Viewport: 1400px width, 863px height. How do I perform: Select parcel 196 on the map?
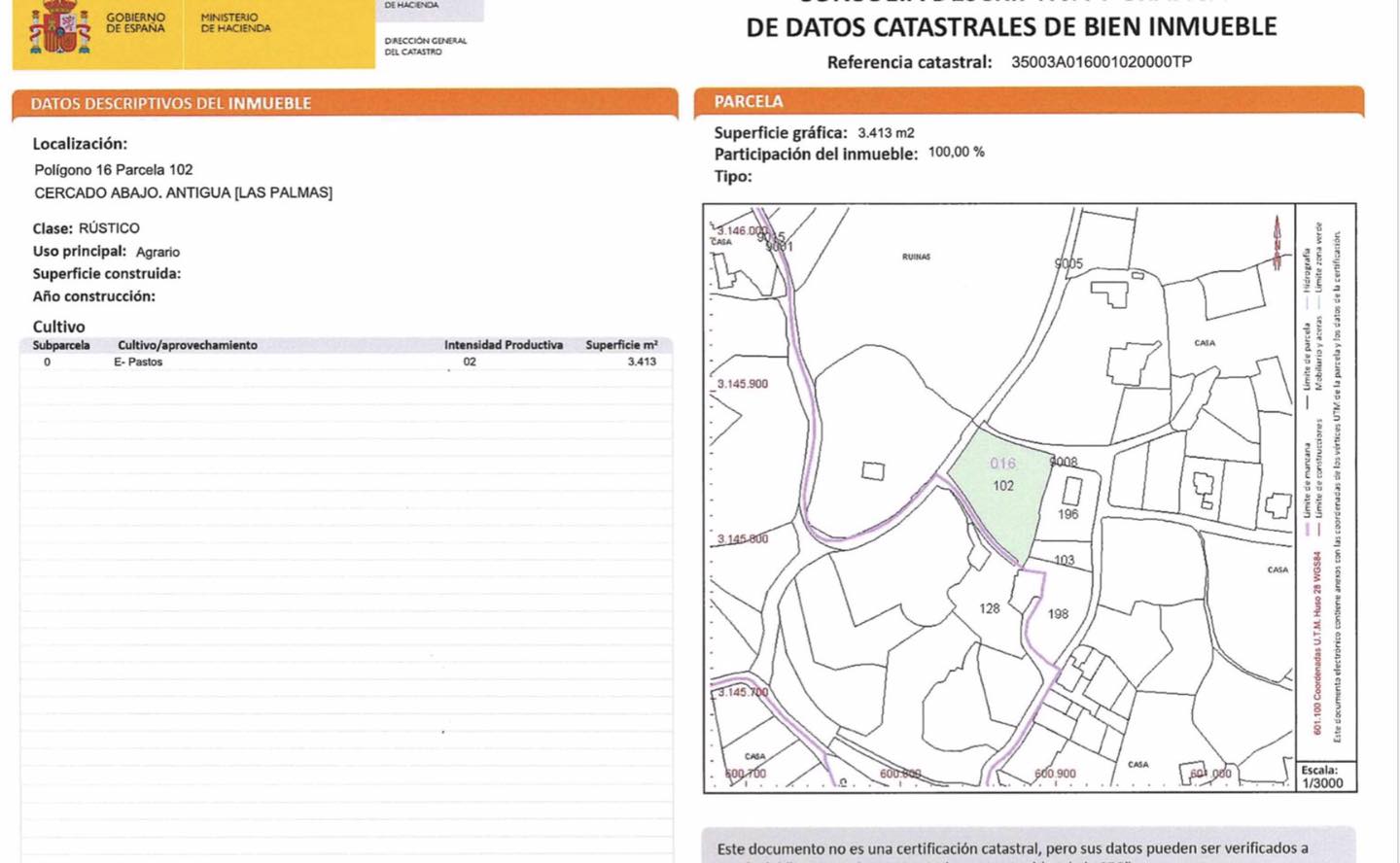click(x=1068, y=513)
